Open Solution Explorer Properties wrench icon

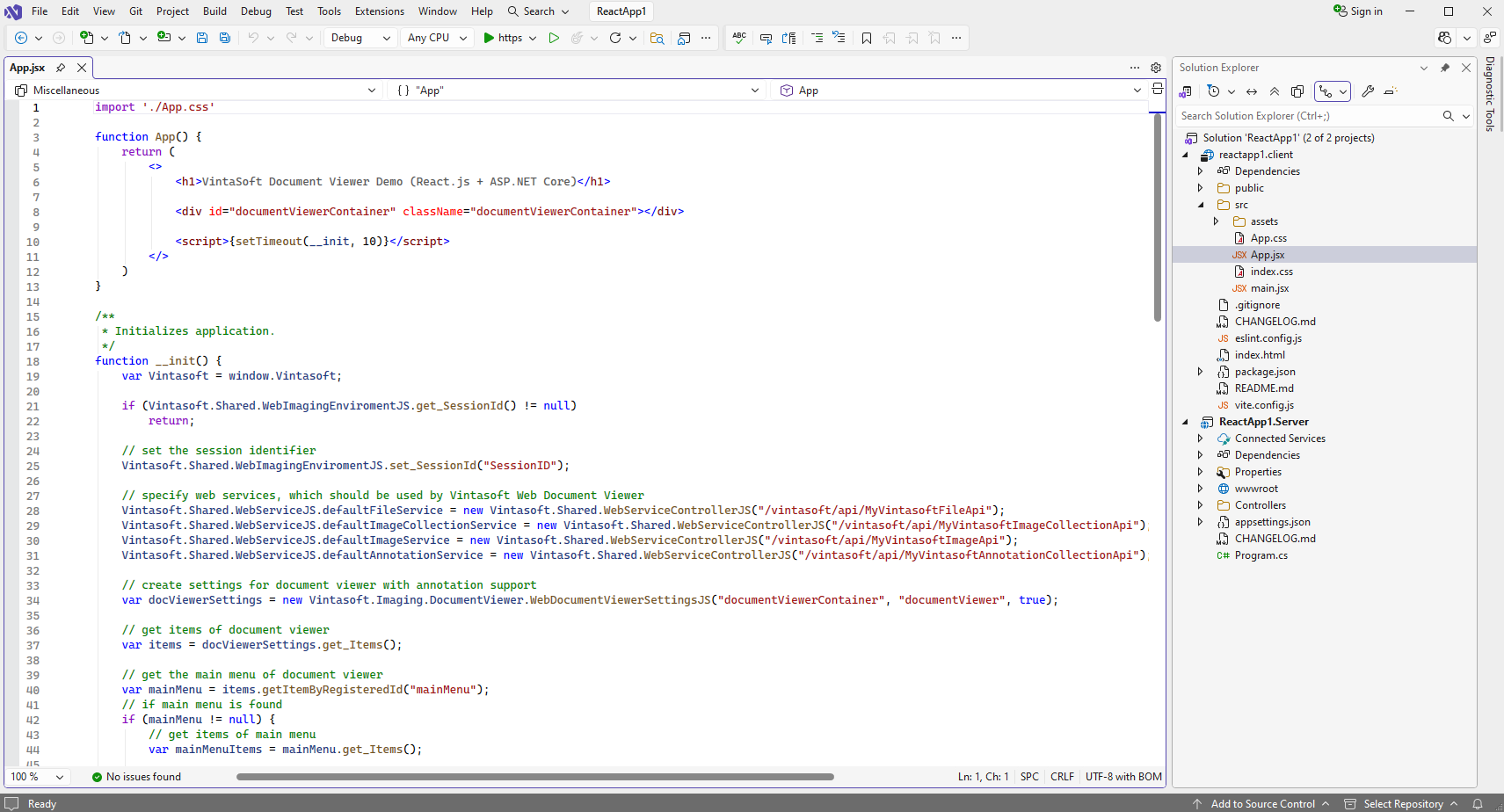pos(1368,91)
